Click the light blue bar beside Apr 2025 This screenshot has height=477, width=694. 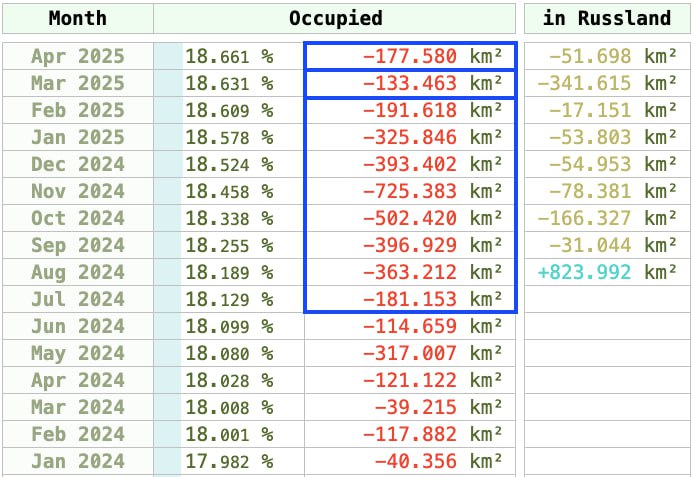(x=168, y=56)
